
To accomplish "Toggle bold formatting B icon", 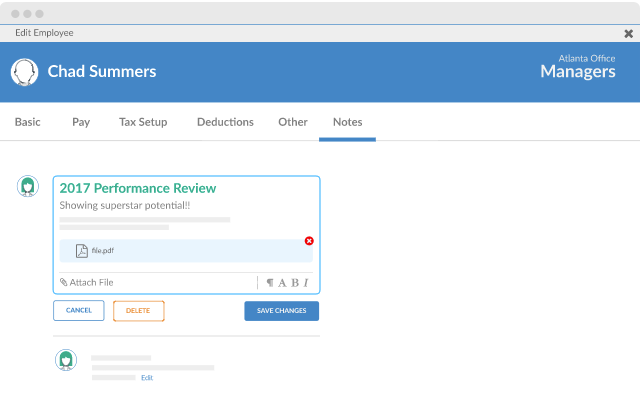I will 295,283.
